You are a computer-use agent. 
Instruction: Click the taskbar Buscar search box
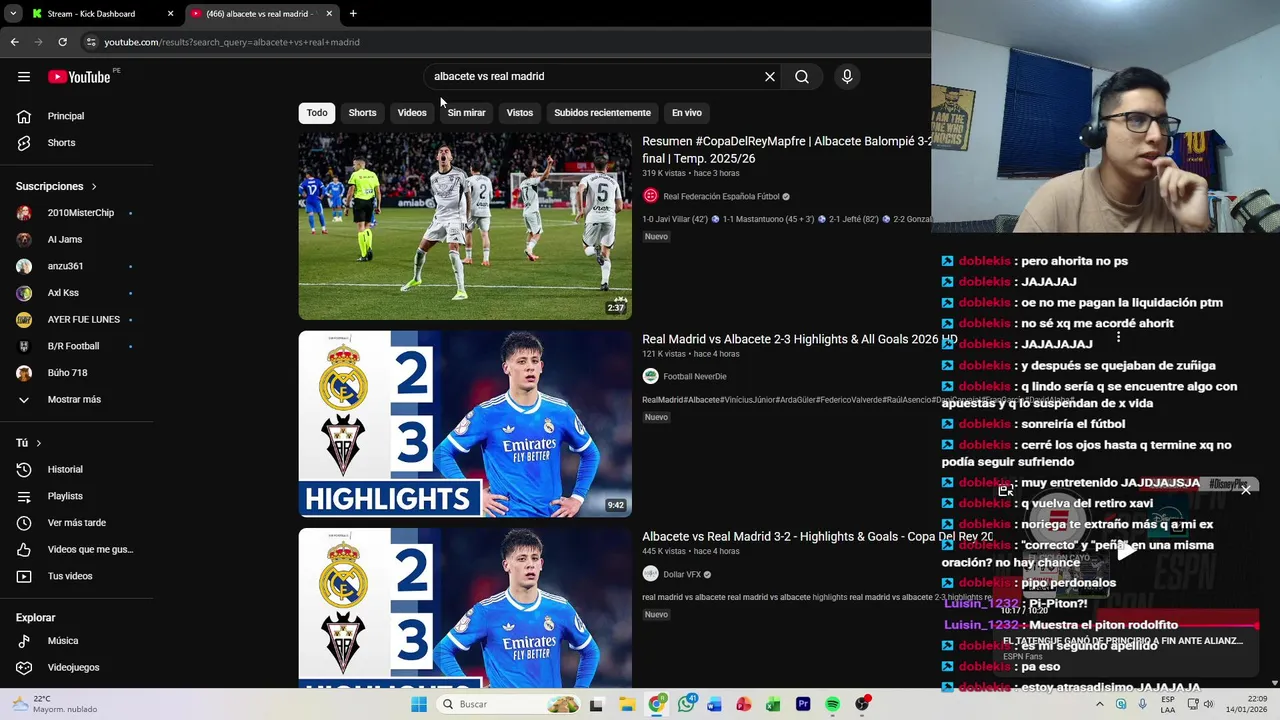click(508, 704)
